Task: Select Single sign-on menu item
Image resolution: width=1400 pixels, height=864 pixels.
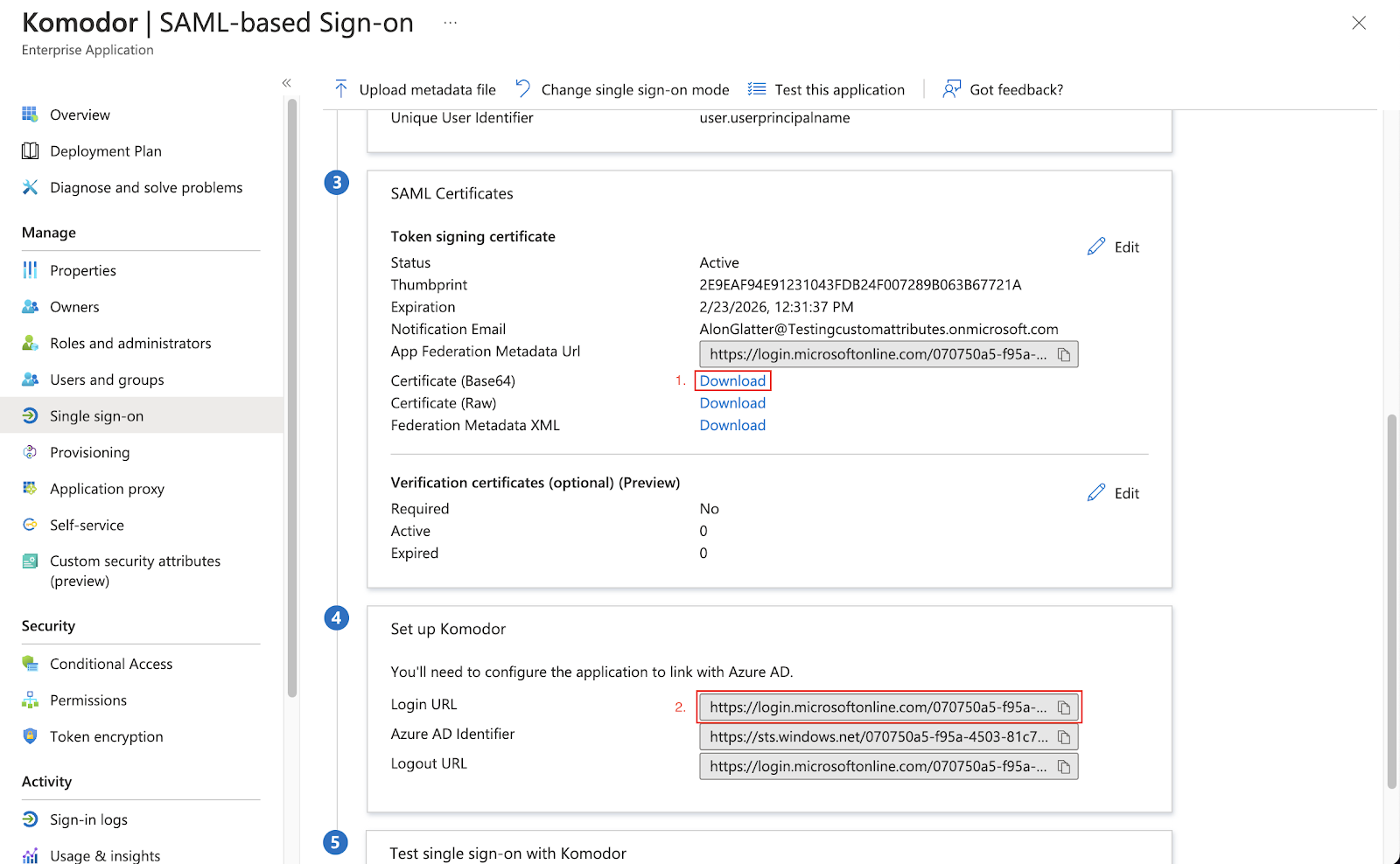Action: 142,415
